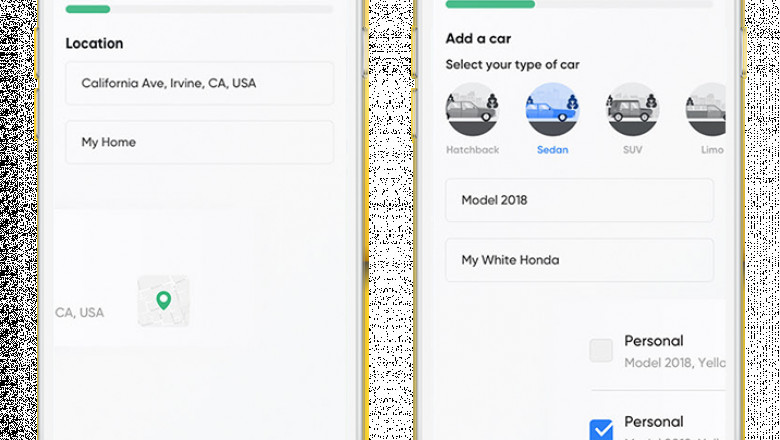Select the Hatchback car type icon
This screenshot has height=440, width=780.
click(x=472, y=109)
